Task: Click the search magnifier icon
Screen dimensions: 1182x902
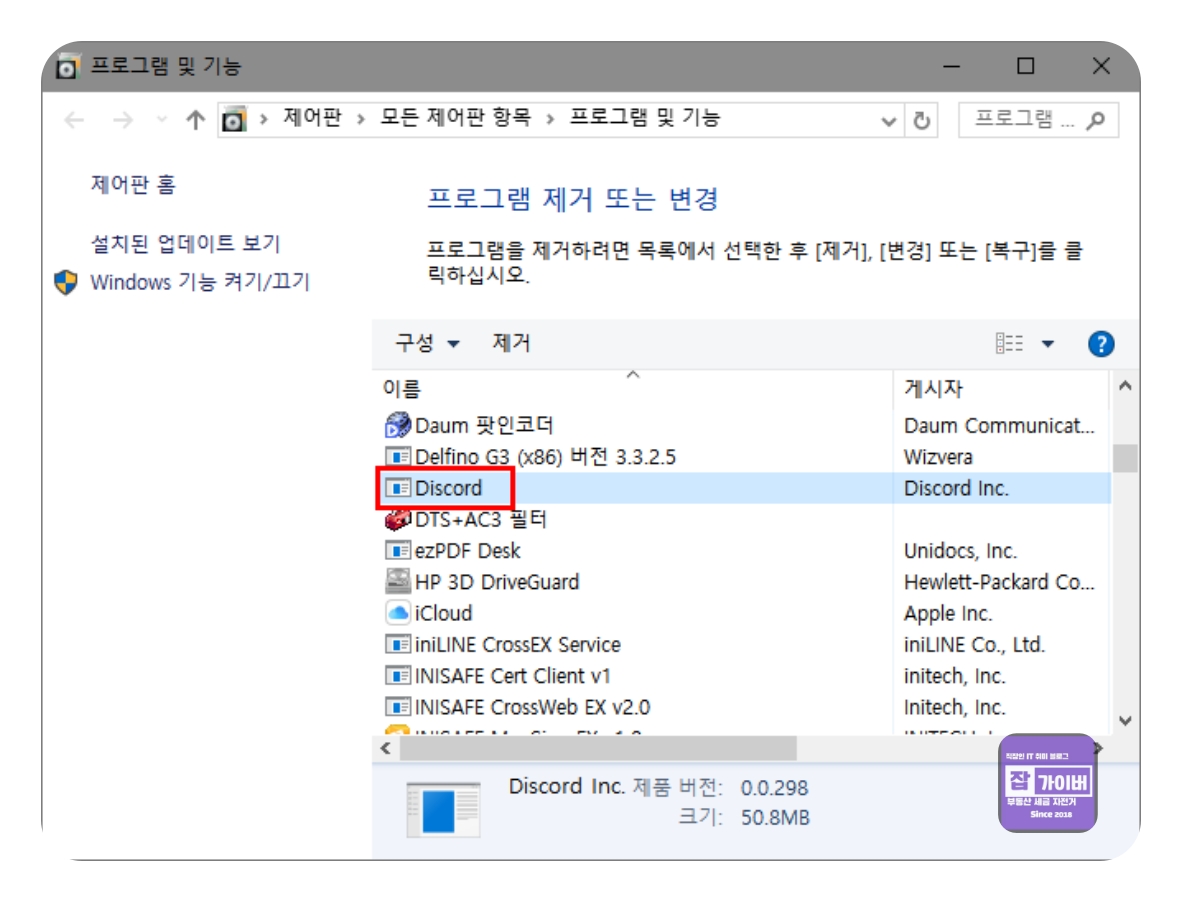Action: 1095,120
